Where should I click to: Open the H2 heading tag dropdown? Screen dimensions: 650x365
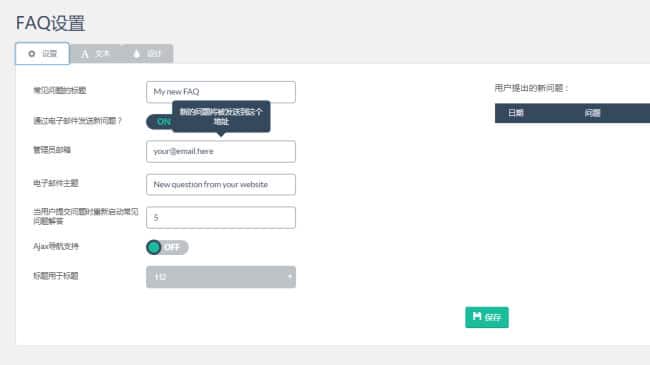pyautogui.click(x=221, y=277)
